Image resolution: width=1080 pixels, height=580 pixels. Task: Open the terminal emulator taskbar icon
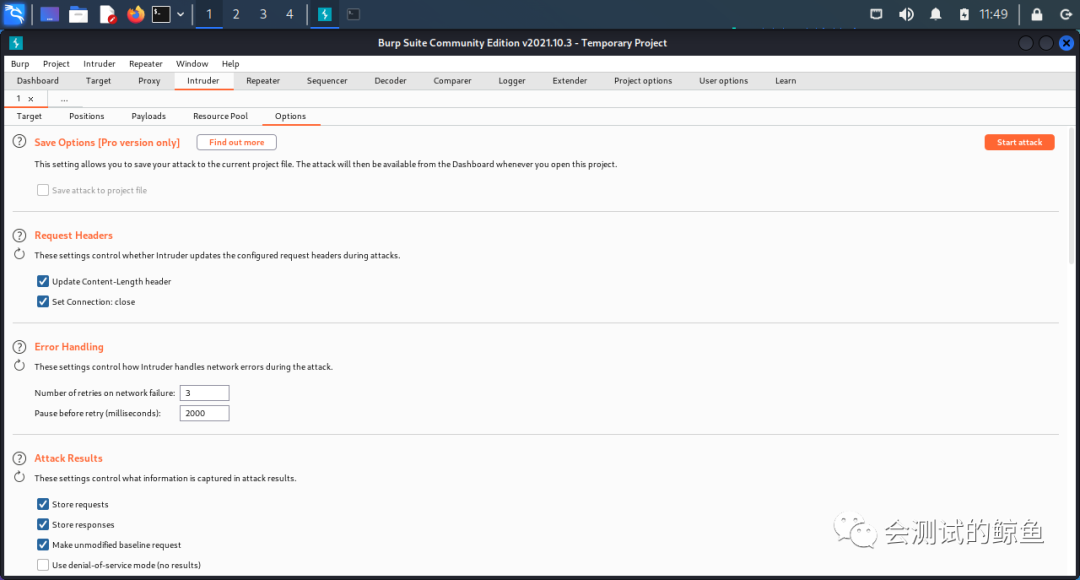pos(161,14)
